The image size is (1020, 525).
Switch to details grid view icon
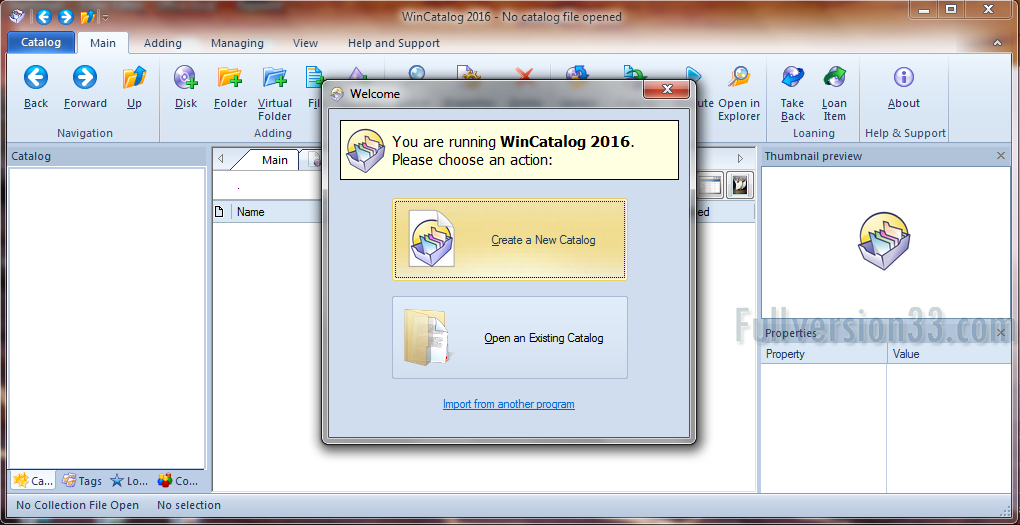pyautogui.click(x=710, y=185)
